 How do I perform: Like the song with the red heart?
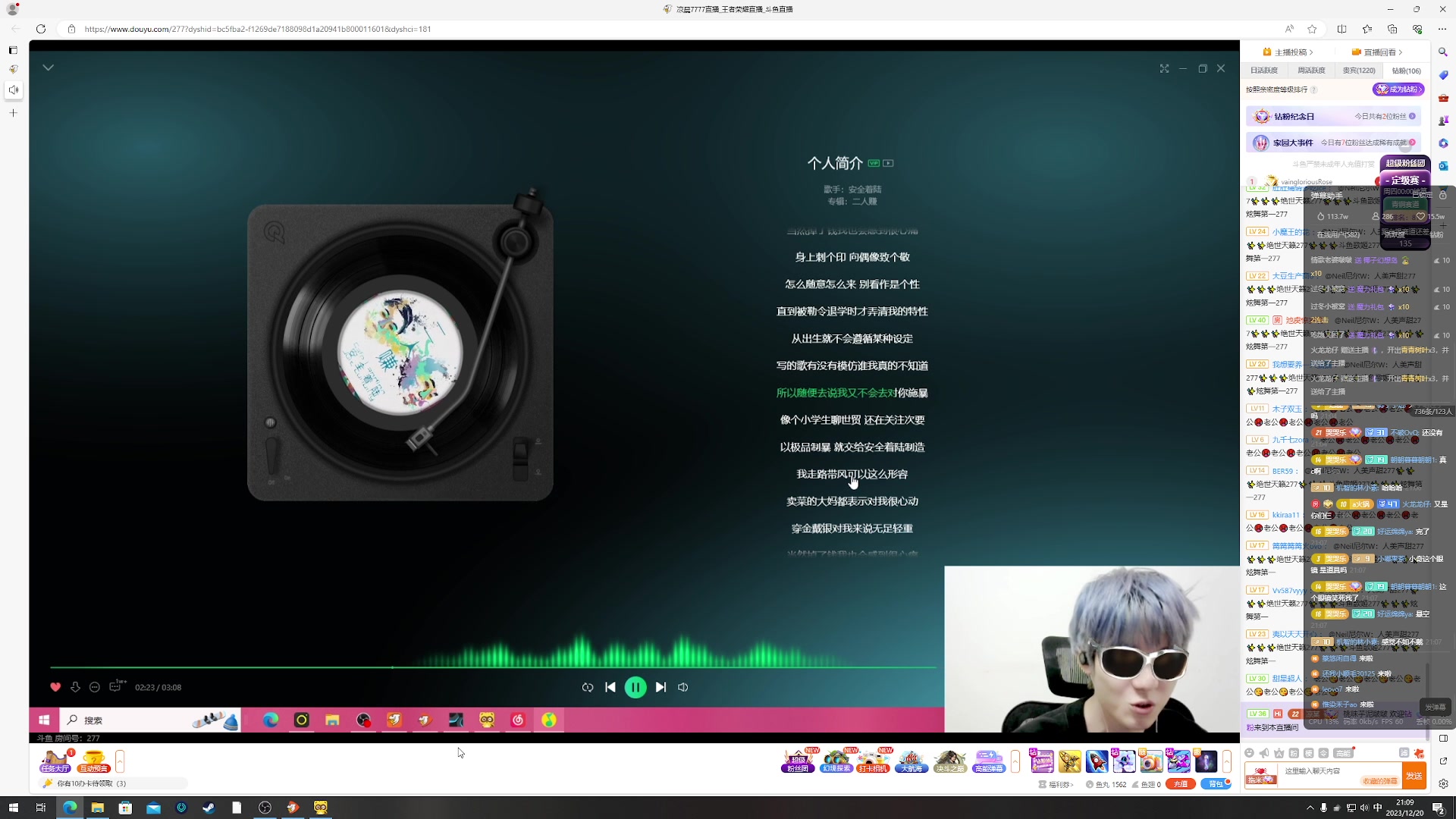[x=55, y=687]
